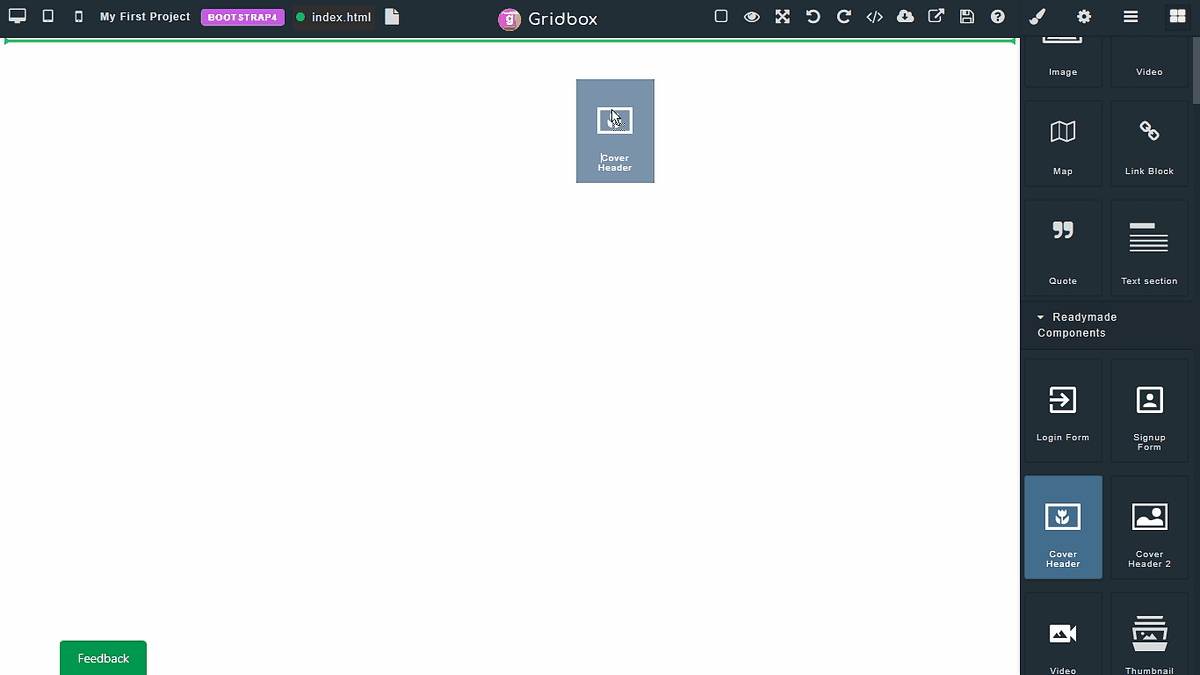Open the code editor

coord(874,16)
